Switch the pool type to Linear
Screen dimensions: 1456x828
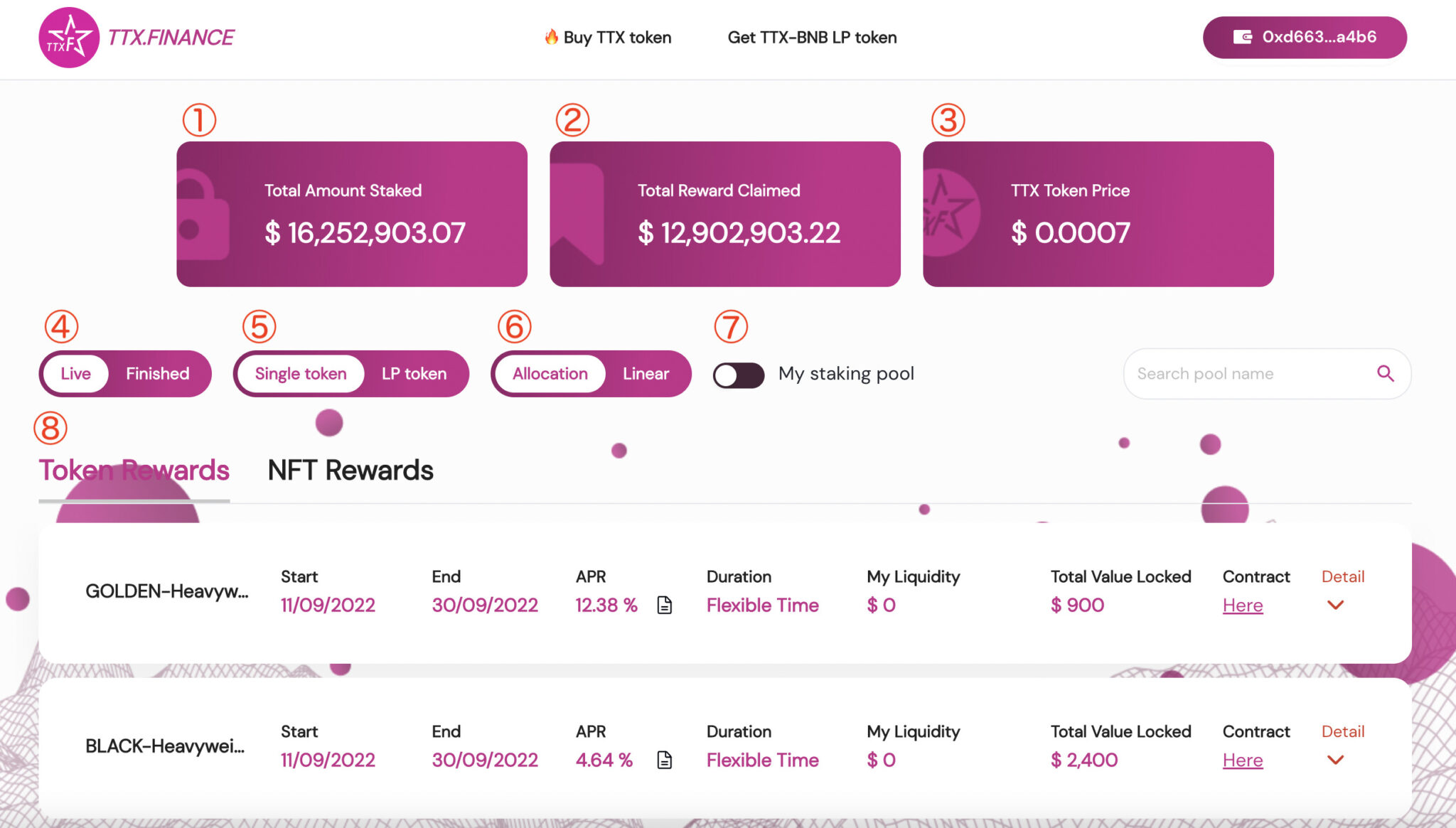645,373
